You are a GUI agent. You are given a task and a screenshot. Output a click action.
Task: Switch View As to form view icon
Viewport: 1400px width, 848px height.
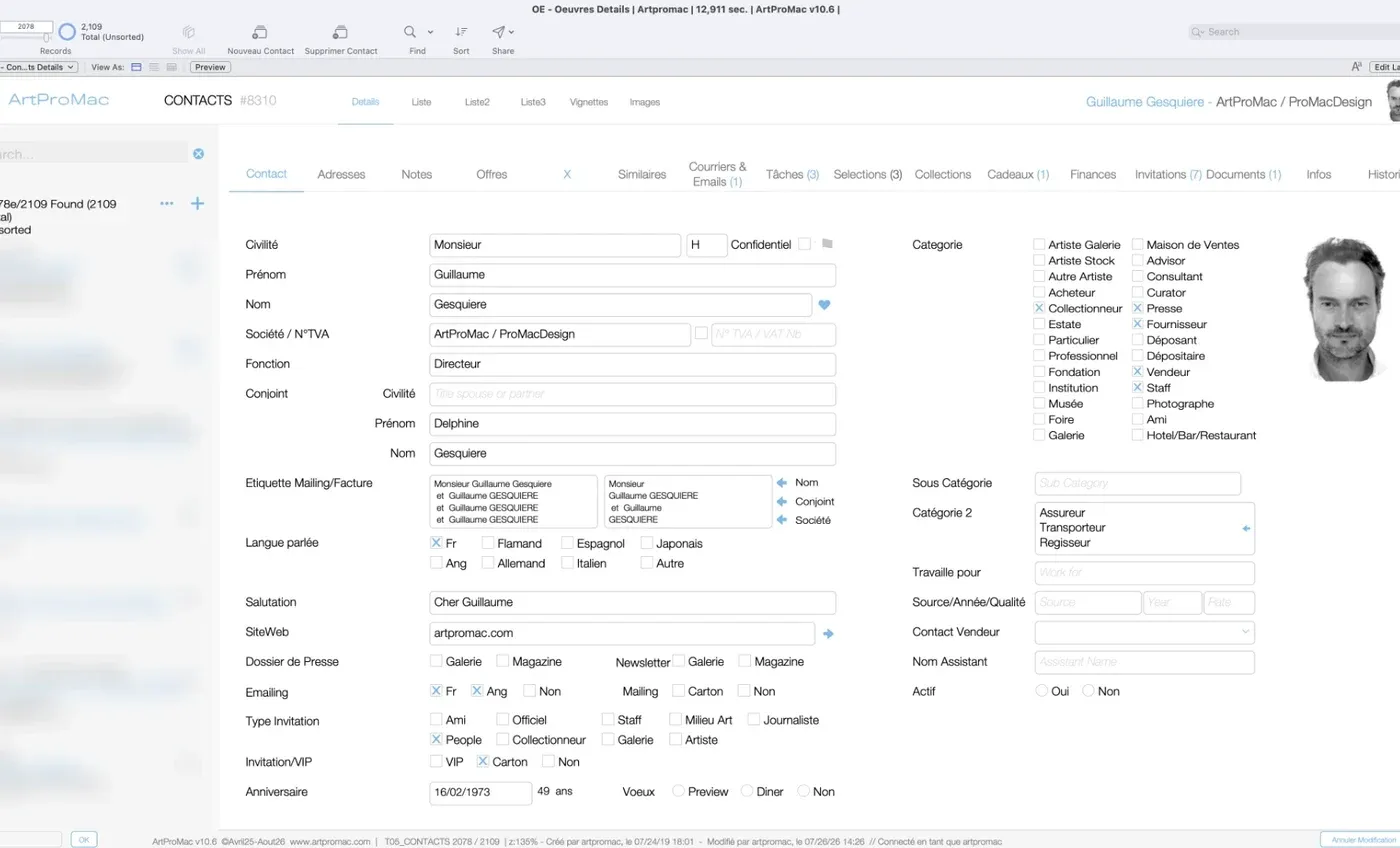tap(137, 67)
